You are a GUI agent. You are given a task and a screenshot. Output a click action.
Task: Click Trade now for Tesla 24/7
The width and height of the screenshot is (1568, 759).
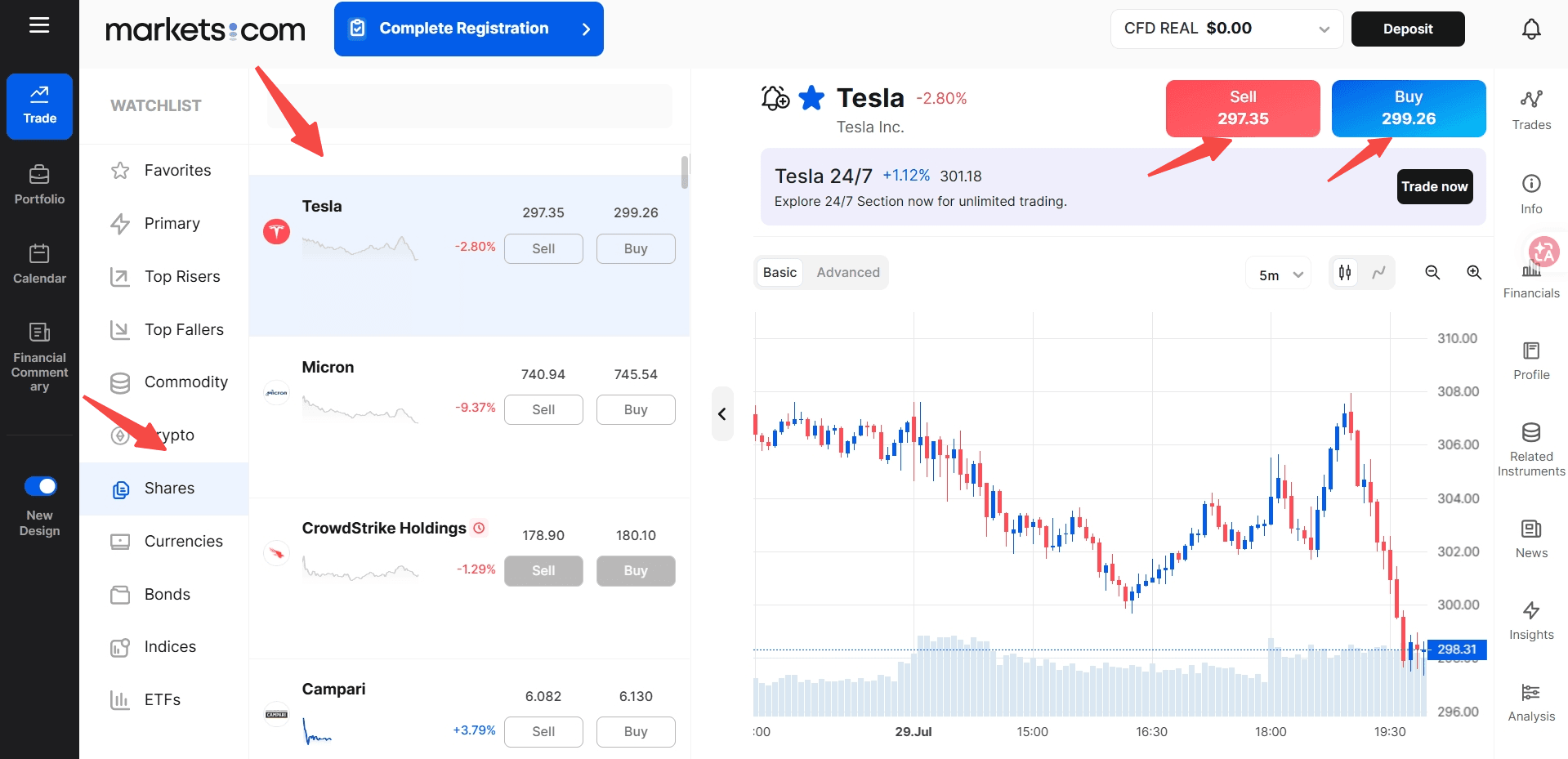pos(1435,186)
